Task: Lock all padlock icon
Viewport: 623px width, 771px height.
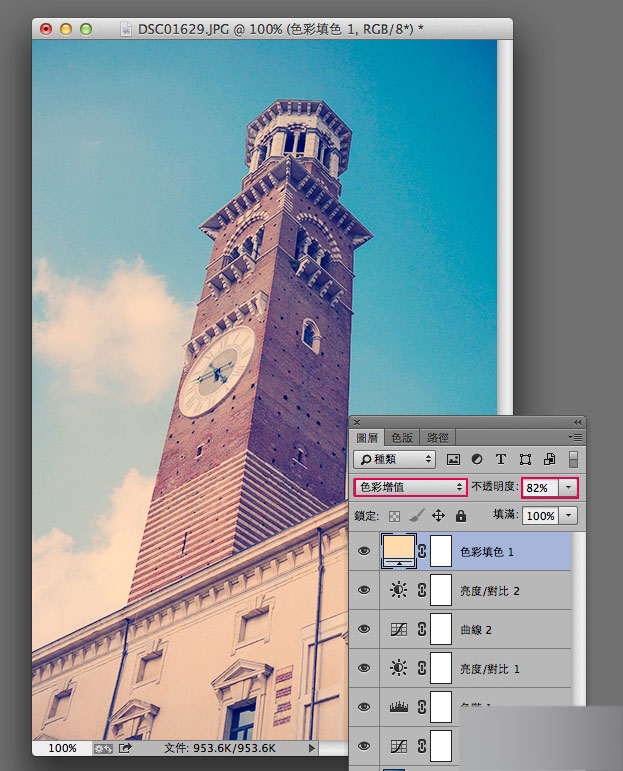Action: (x=460, y=515)
